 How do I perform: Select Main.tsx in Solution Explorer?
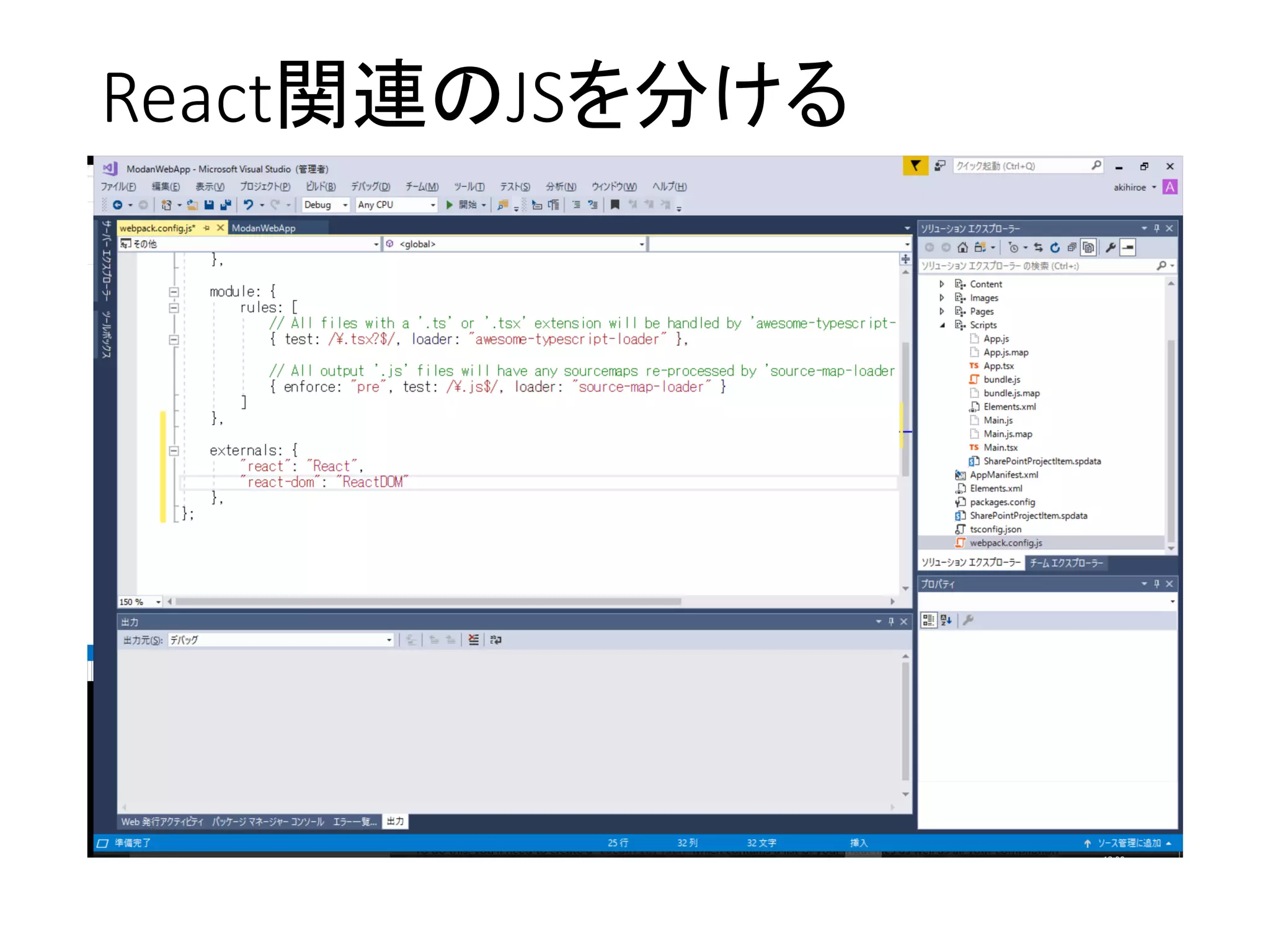pyautogui.click(x=1000, y=447)
